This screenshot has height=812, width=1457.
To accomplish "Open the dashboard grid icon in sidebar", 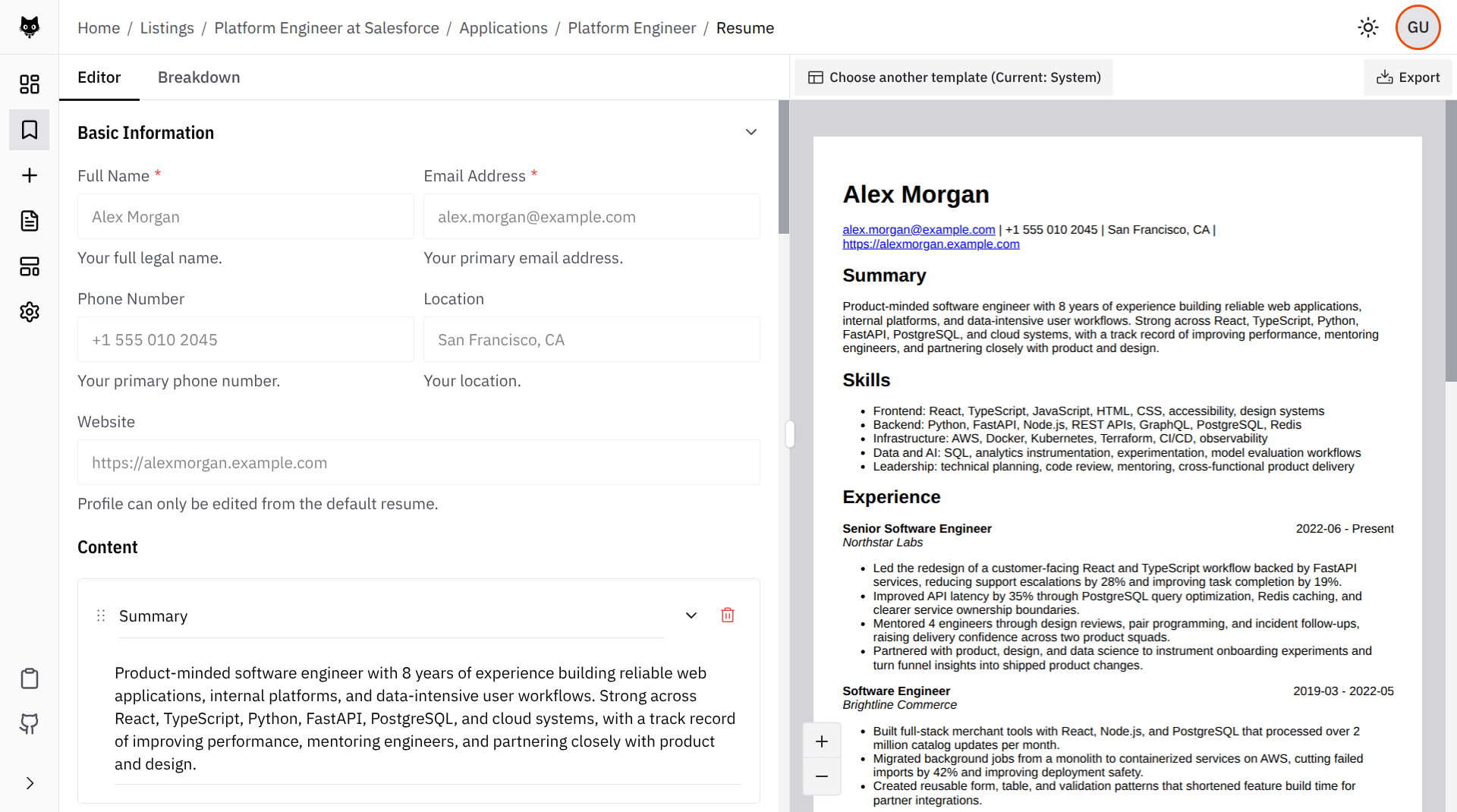I will pos(29,84).
